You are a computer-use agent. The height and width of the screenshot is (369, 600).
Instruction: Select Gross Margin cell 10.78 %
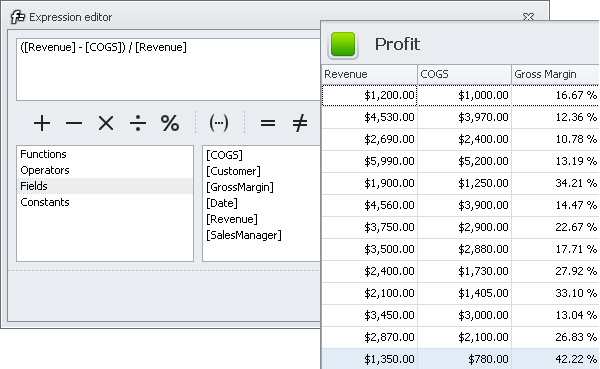point(555,139)
